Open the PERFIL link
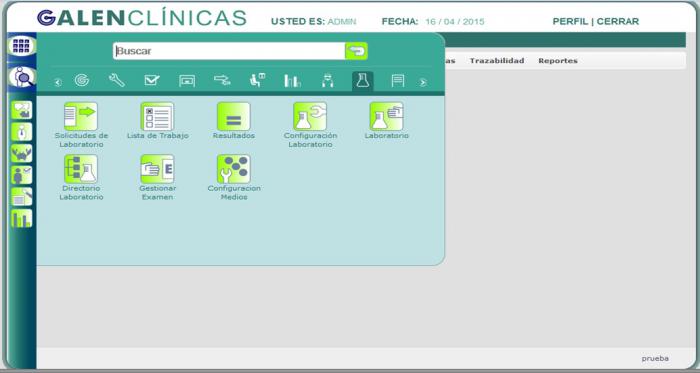Image resolution: width=700 pixels, height=373 pixels. click(x=570, y=21)
